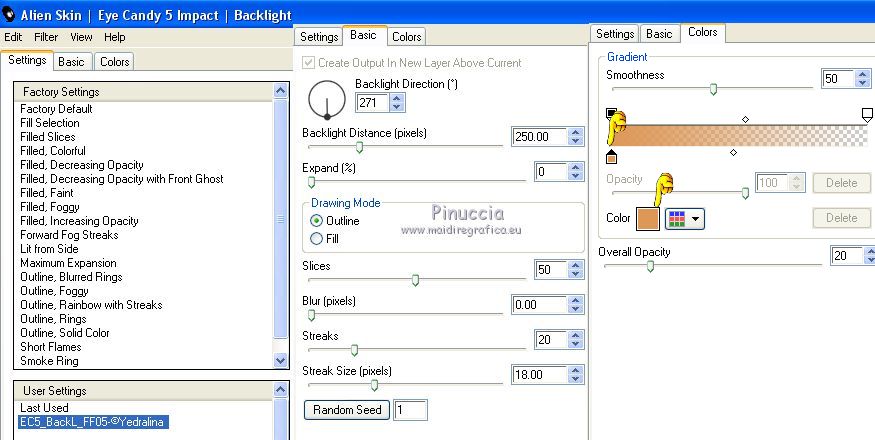This screenshot has height=440, width=875.
Task: Select the Maximum Expansion preset
Action: (x=68, y=263)
